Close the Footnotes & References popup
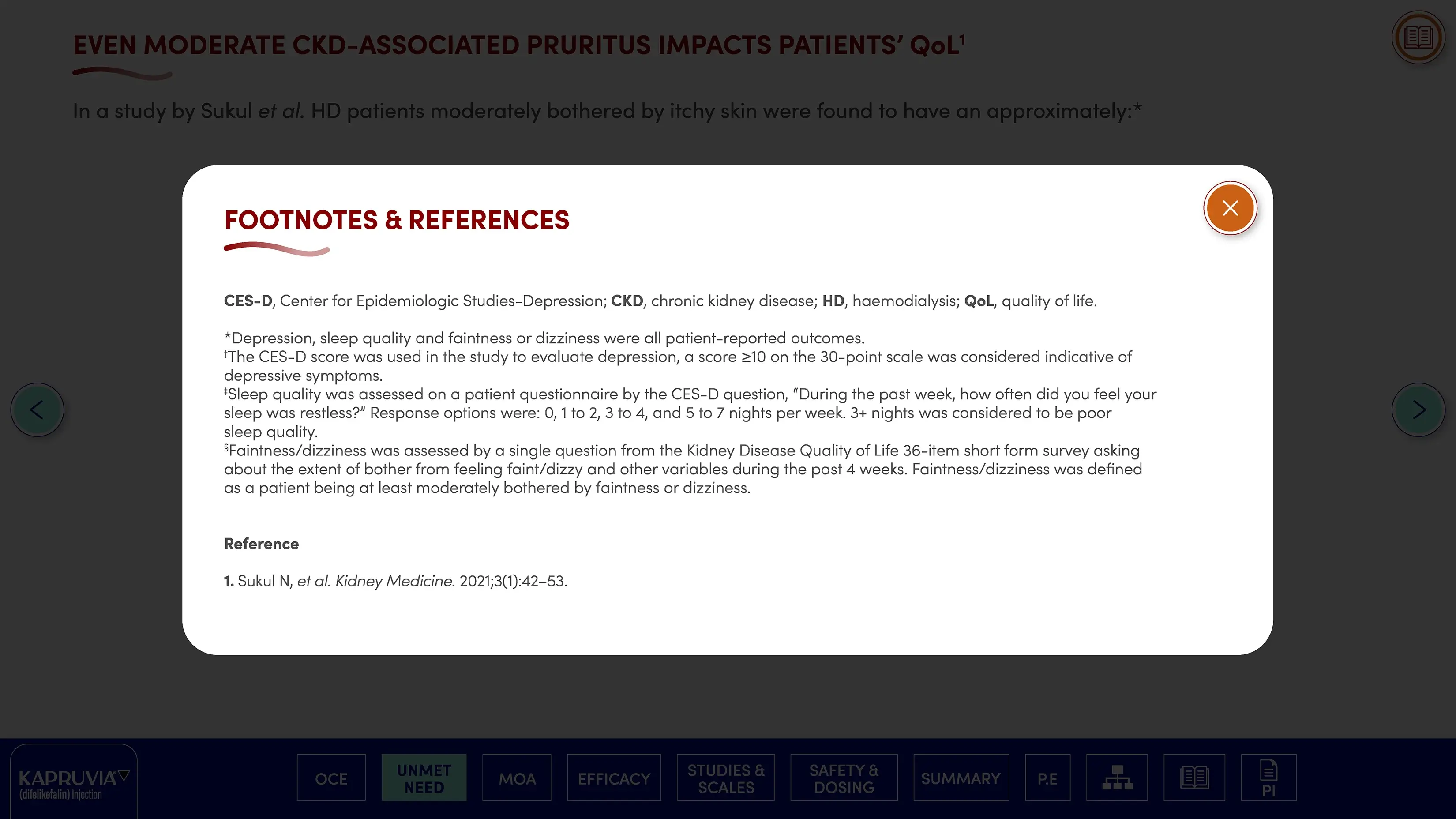This screenshot has height=819, width=1456. coord(1230,208)
